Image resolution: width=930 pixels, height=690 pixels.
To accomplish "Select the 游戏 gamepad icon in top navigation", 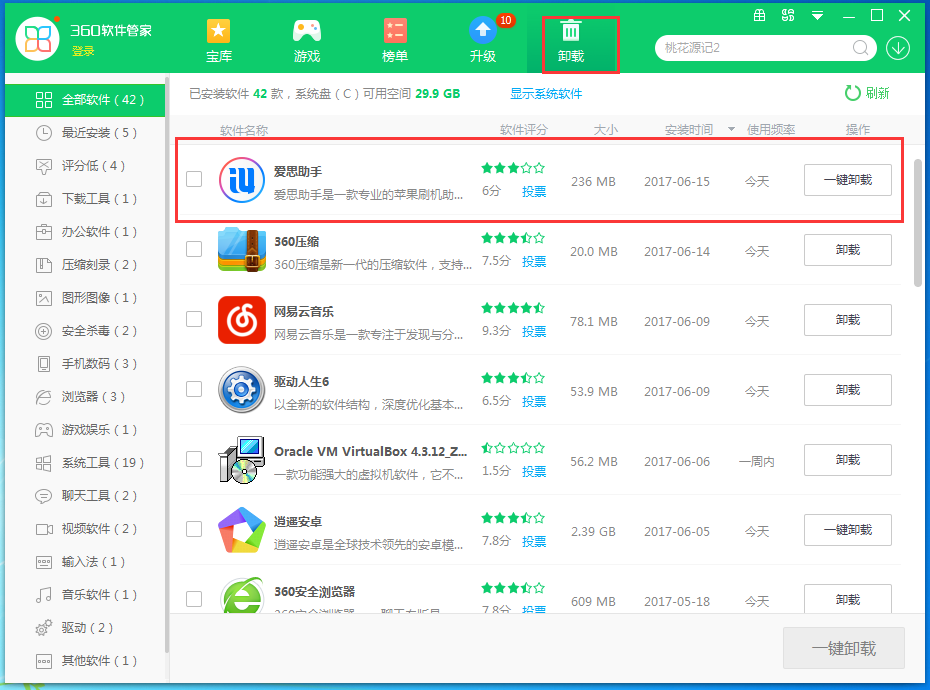I will point(306,30).
